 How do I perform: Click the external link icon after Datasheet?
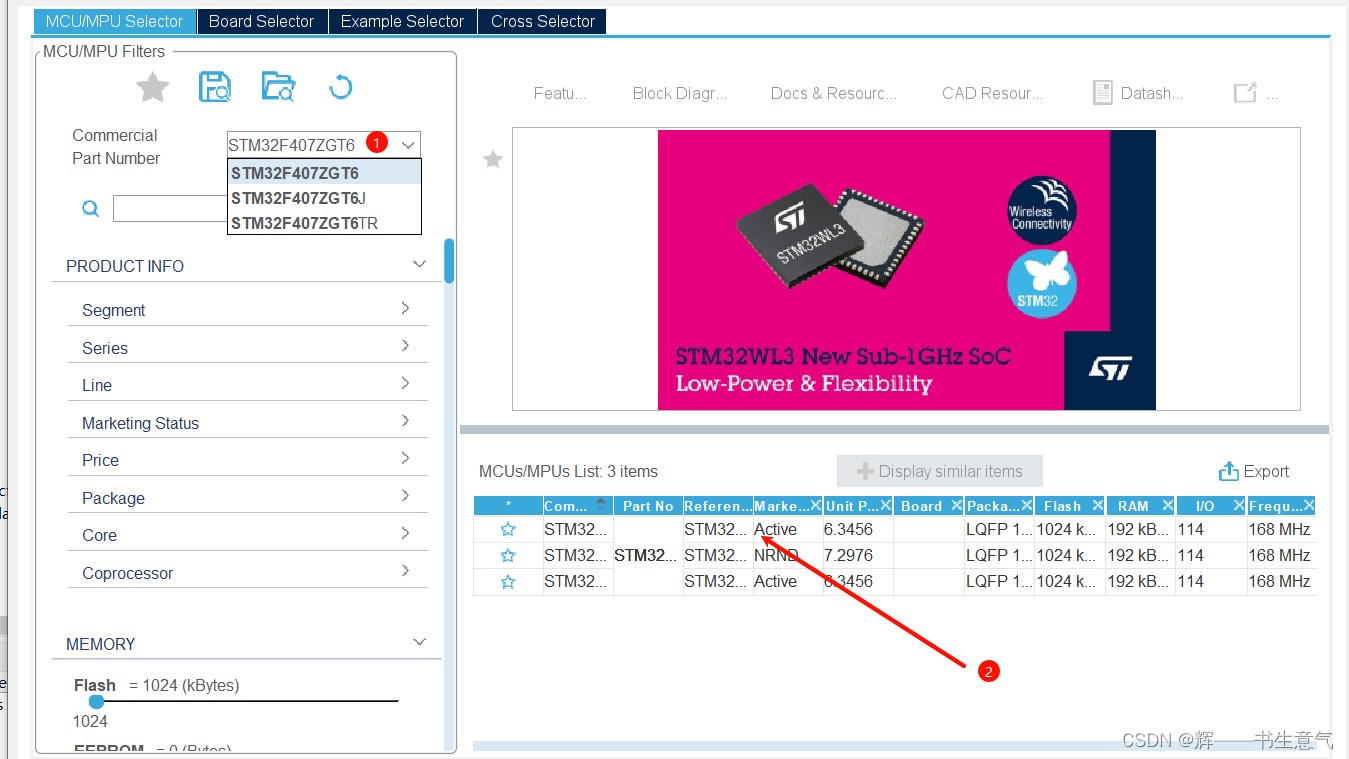[1245, 93]
